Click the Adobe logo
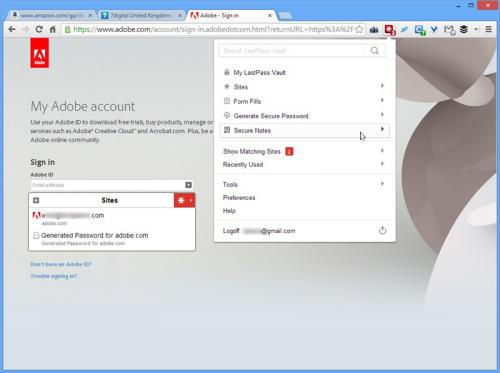Viewport: 500px width, 373px height. pos(40,53)
